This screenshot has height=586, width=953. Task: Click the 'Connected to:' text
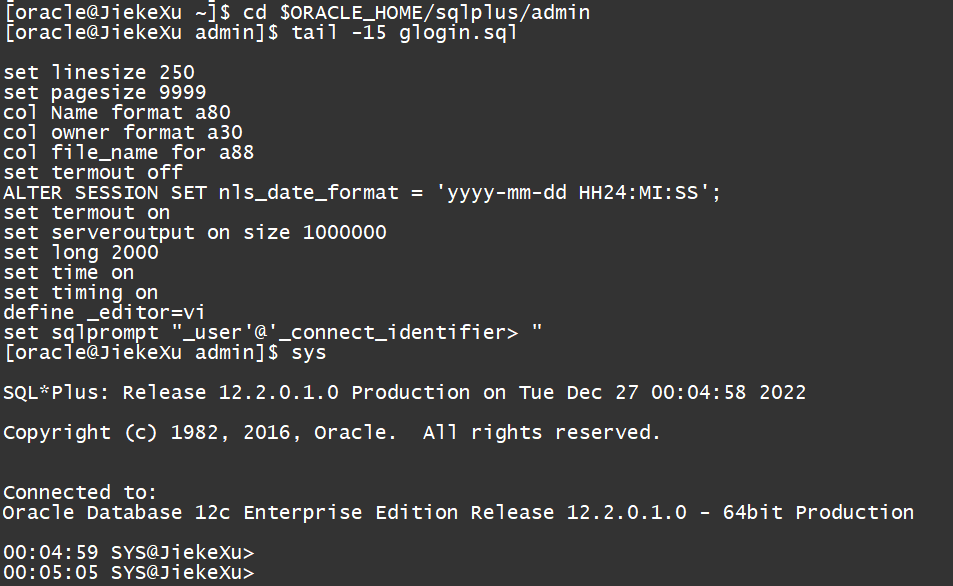coord(81,493)
